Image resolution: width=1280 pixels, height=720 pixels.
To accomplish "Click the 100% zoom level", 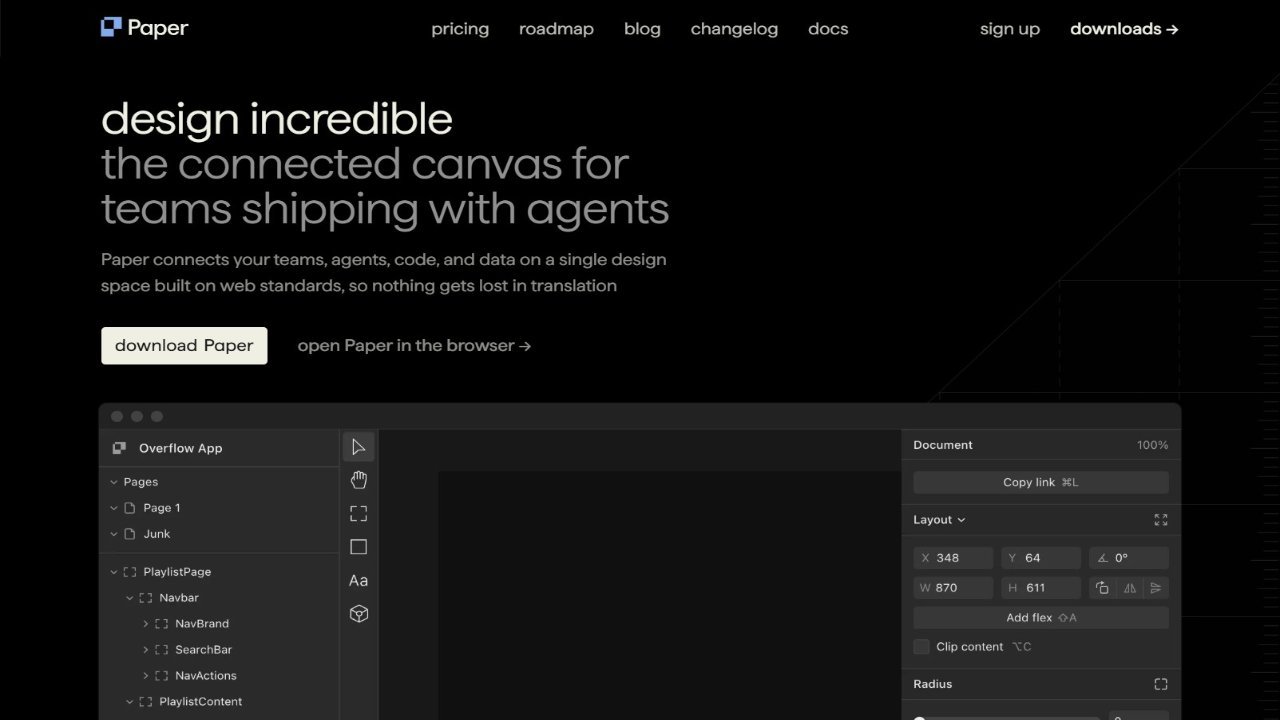I will [x=1152, y=445].
